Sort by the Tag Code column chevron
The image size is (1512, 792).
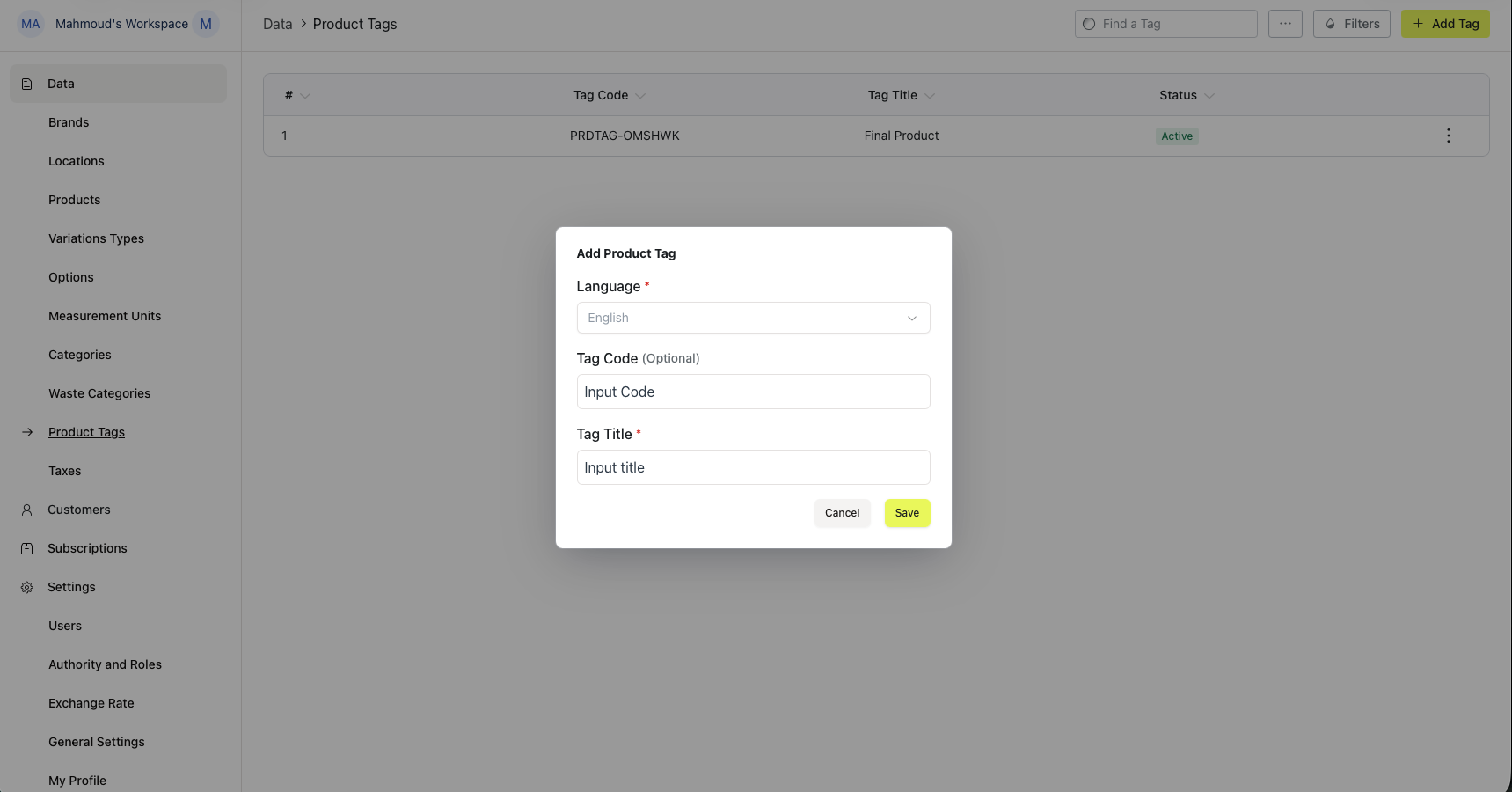point(640,96)
